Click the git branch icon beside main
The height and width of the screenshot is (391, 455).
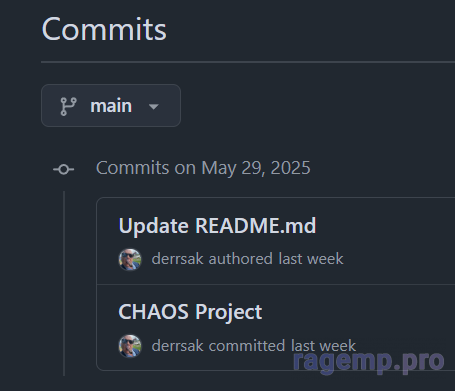click(x=68, y=106)
